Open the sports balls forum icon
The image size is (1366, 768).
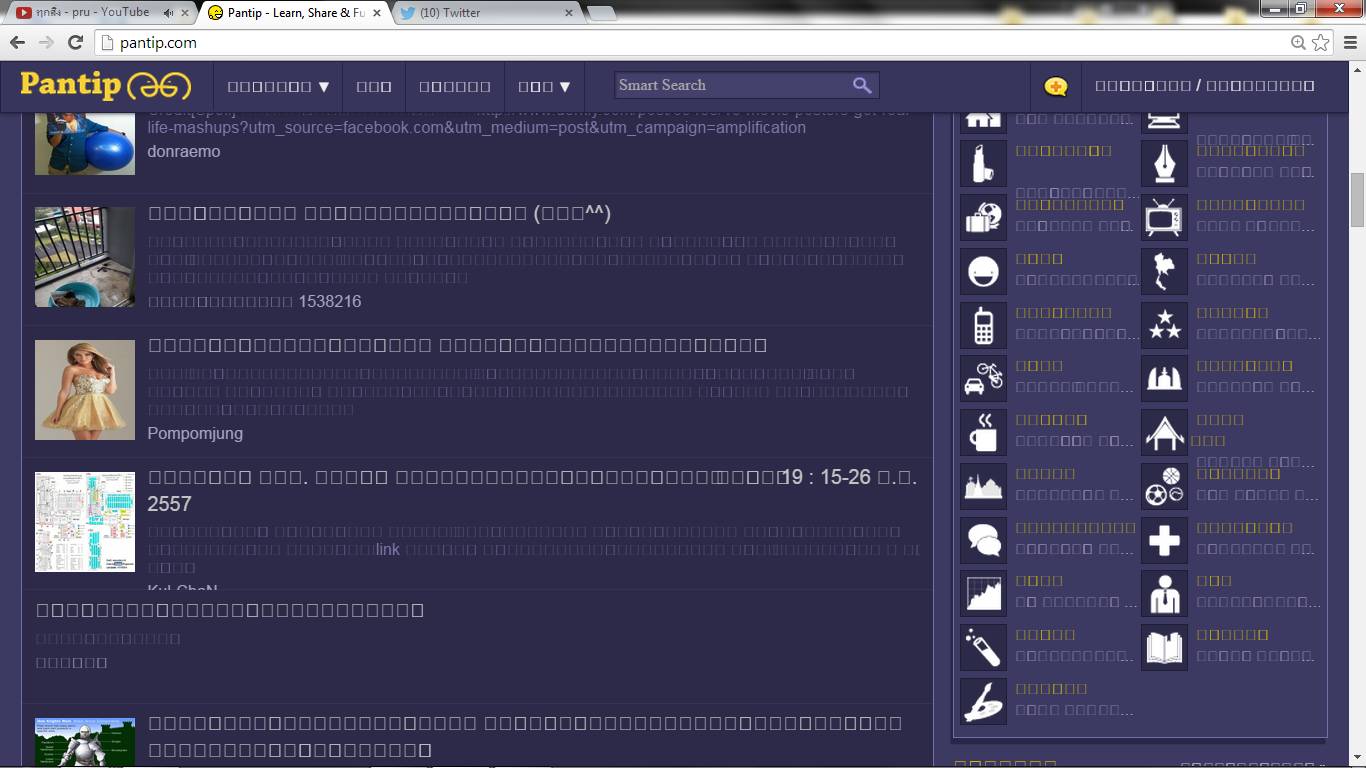pyautogui.click(x=1164, y=486)
